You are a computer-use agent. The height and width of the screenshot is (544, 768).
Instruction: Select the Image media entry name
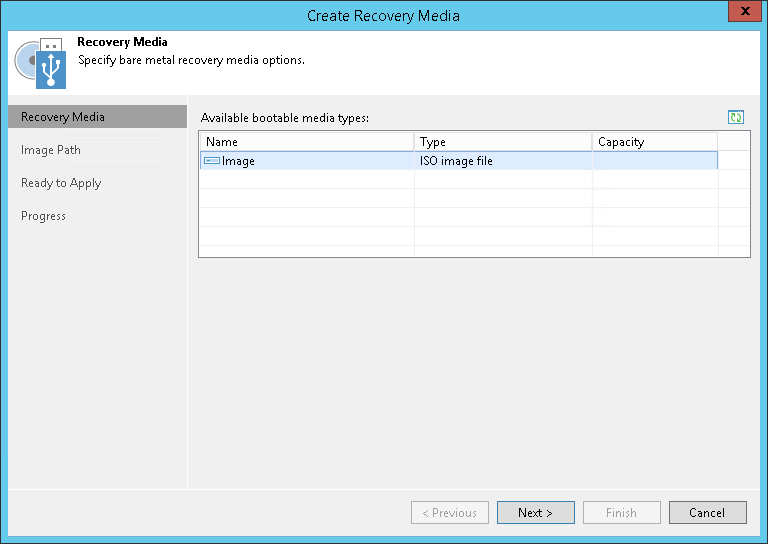click(x=238, y=161)
